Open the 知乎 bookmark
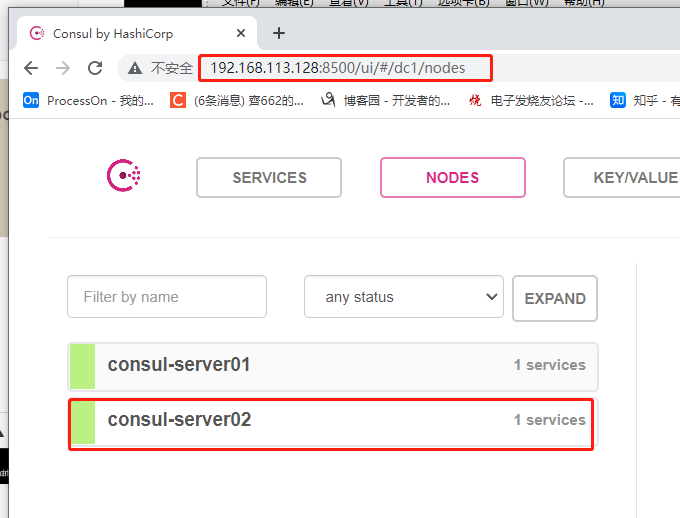 (x=644, y=101)
